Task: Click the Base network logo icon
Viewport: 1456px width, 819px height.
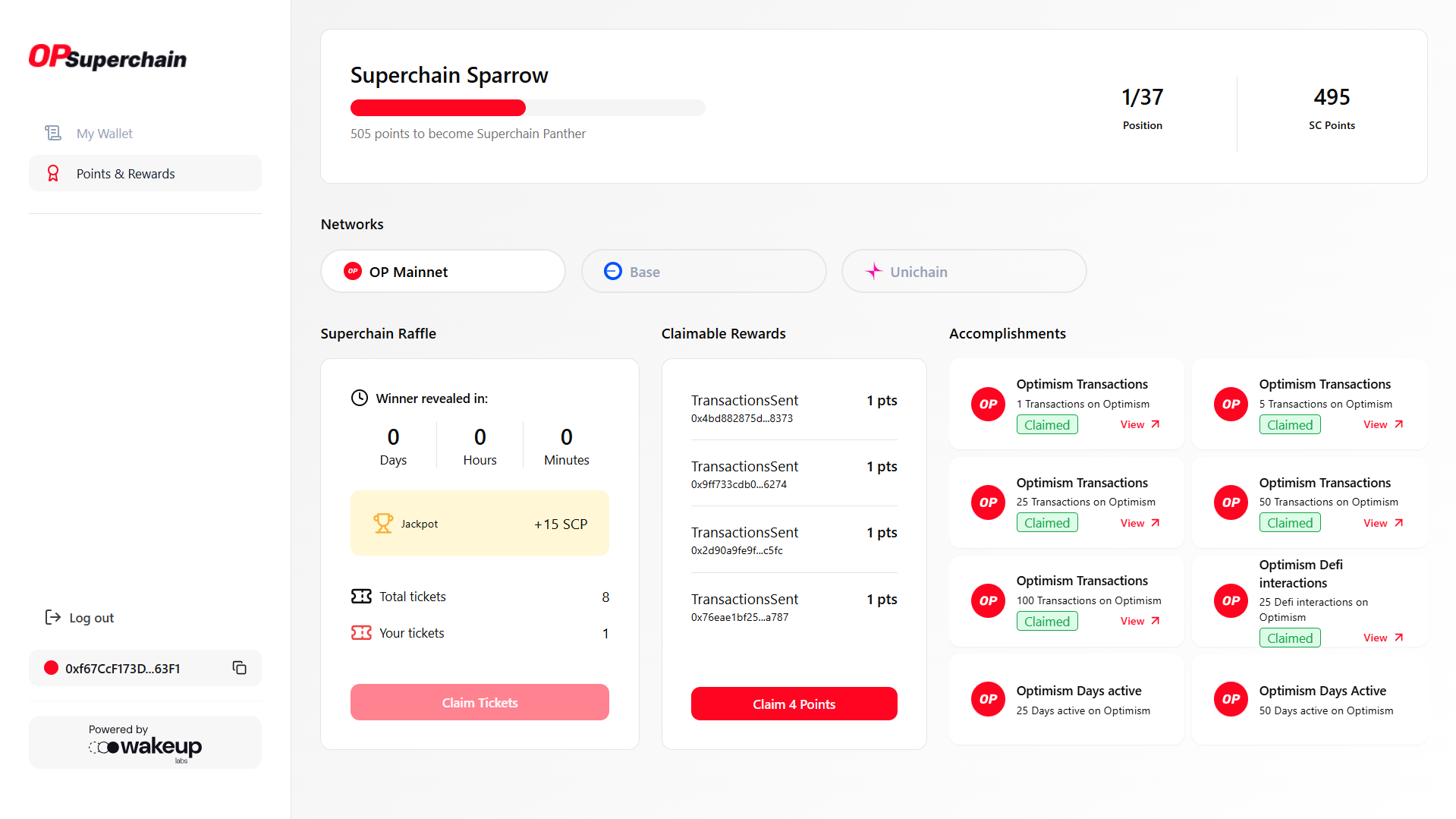Action: (613, 271)
